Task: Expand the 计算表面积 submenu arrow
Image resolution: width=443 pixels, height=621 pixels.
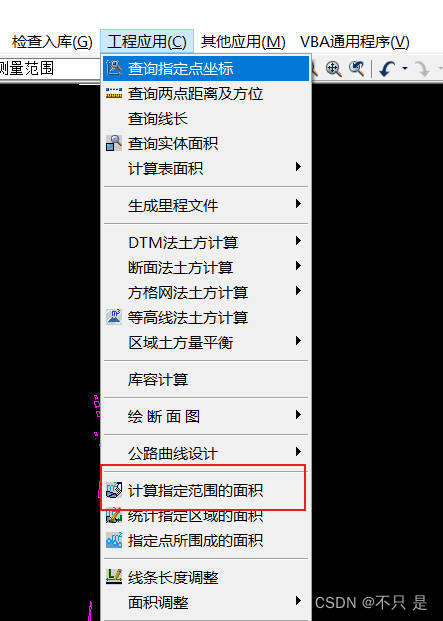Action: click(x=299, y=167)
